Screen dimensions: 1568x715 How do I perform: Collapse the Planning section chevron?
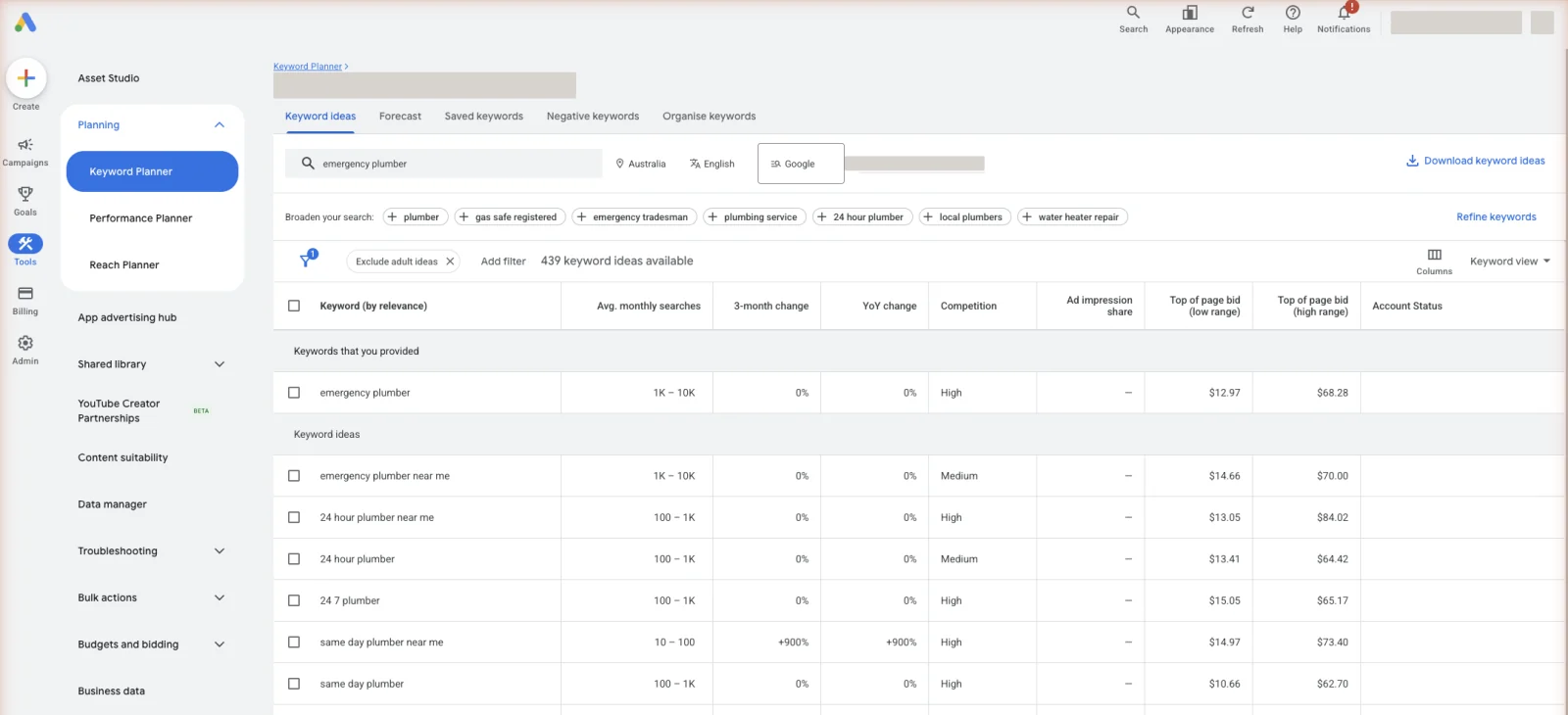(x=220, y=124)
